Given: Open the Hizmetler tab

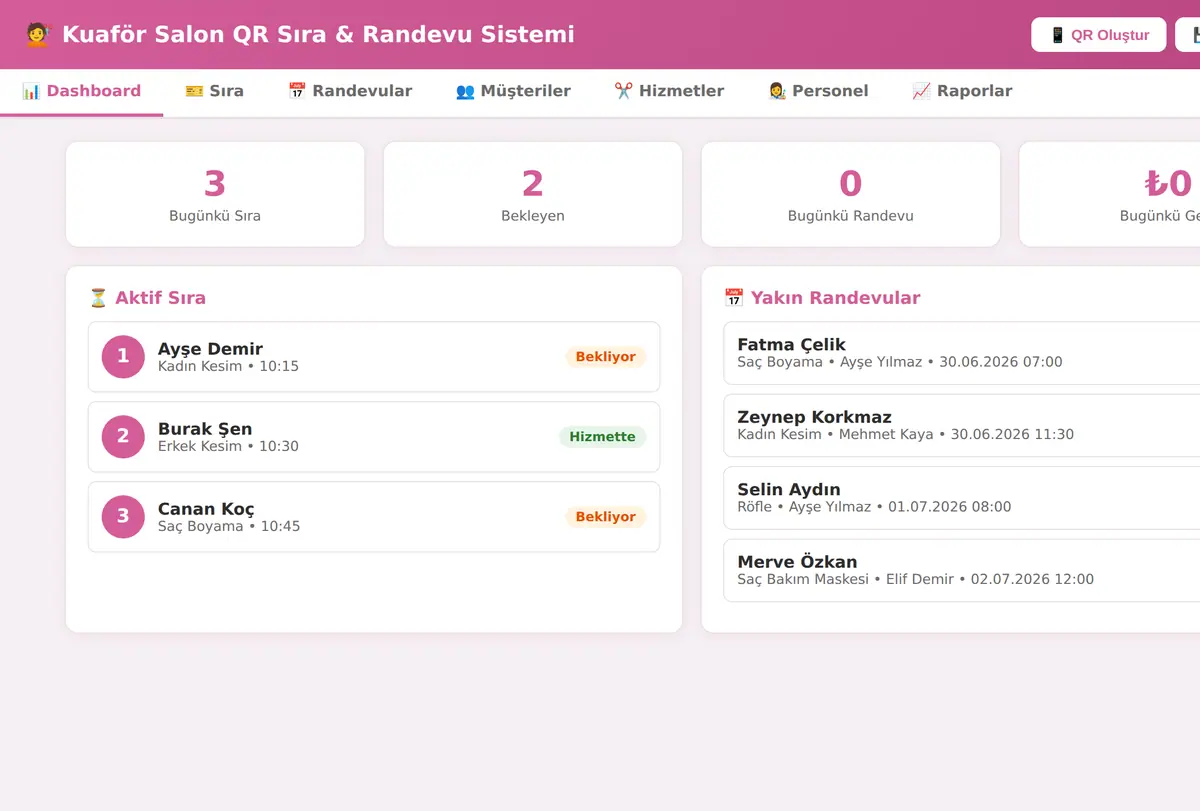Looking at the screenshot, I should [669, 91].
